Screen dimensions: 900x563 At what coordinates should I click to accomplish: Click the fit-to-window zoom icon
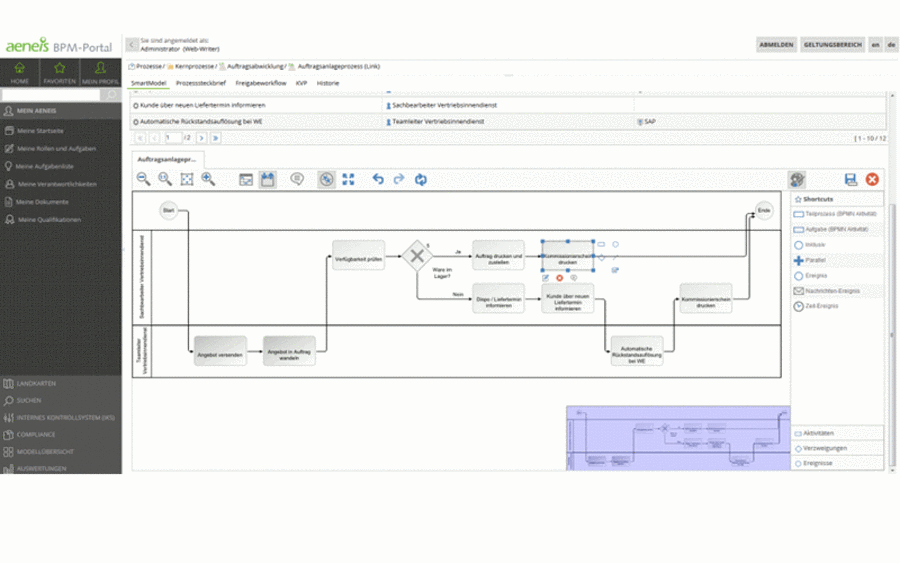click(187, 179)
